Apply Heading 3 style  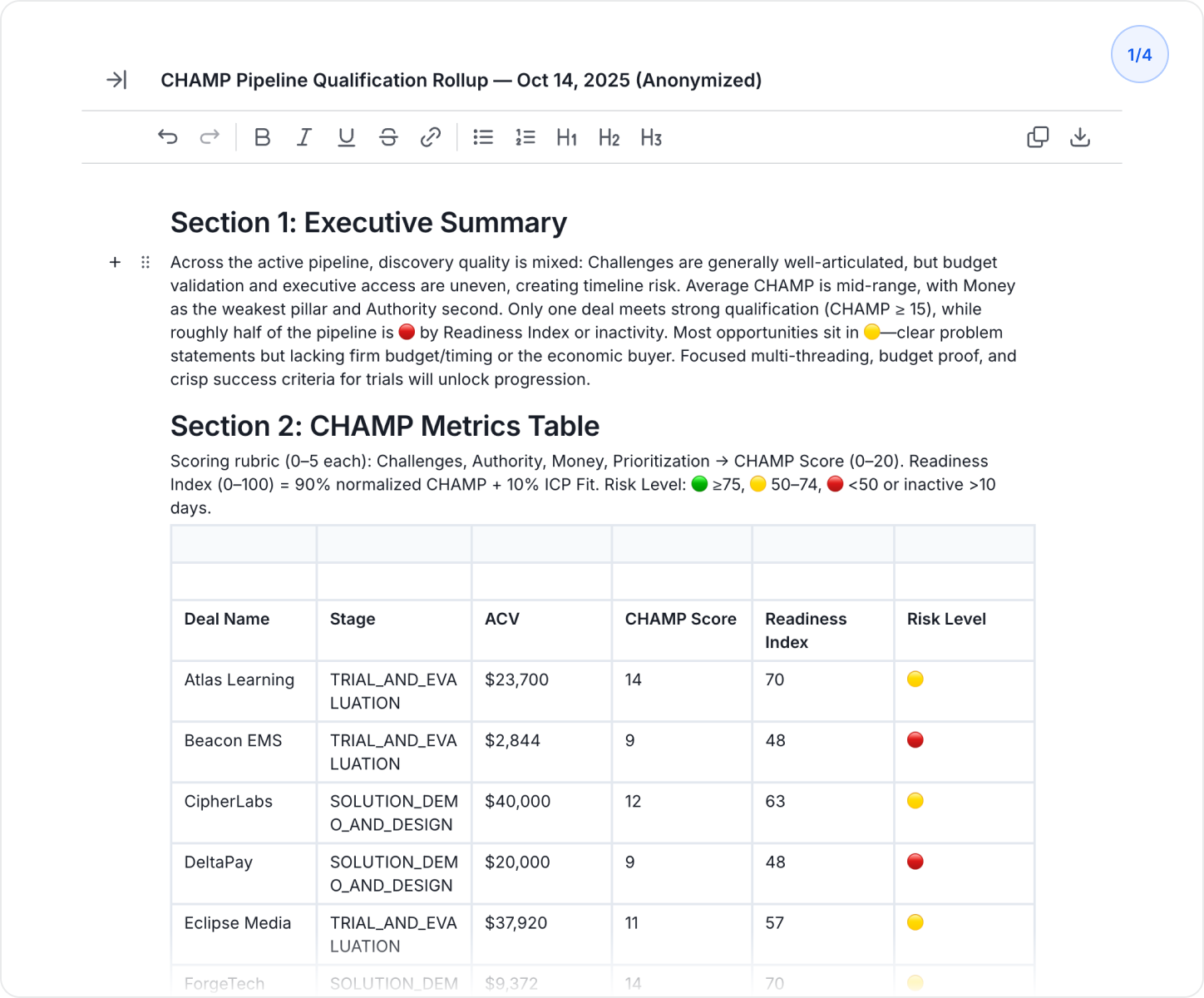(651, 137)
